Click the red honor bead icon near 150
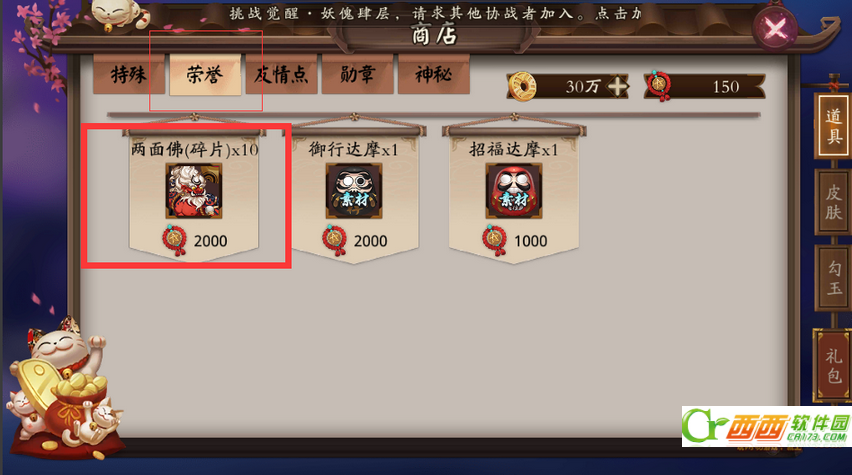The height and width of the screenshot is (475, 852). pyautogui.click(x=659, y=86)
